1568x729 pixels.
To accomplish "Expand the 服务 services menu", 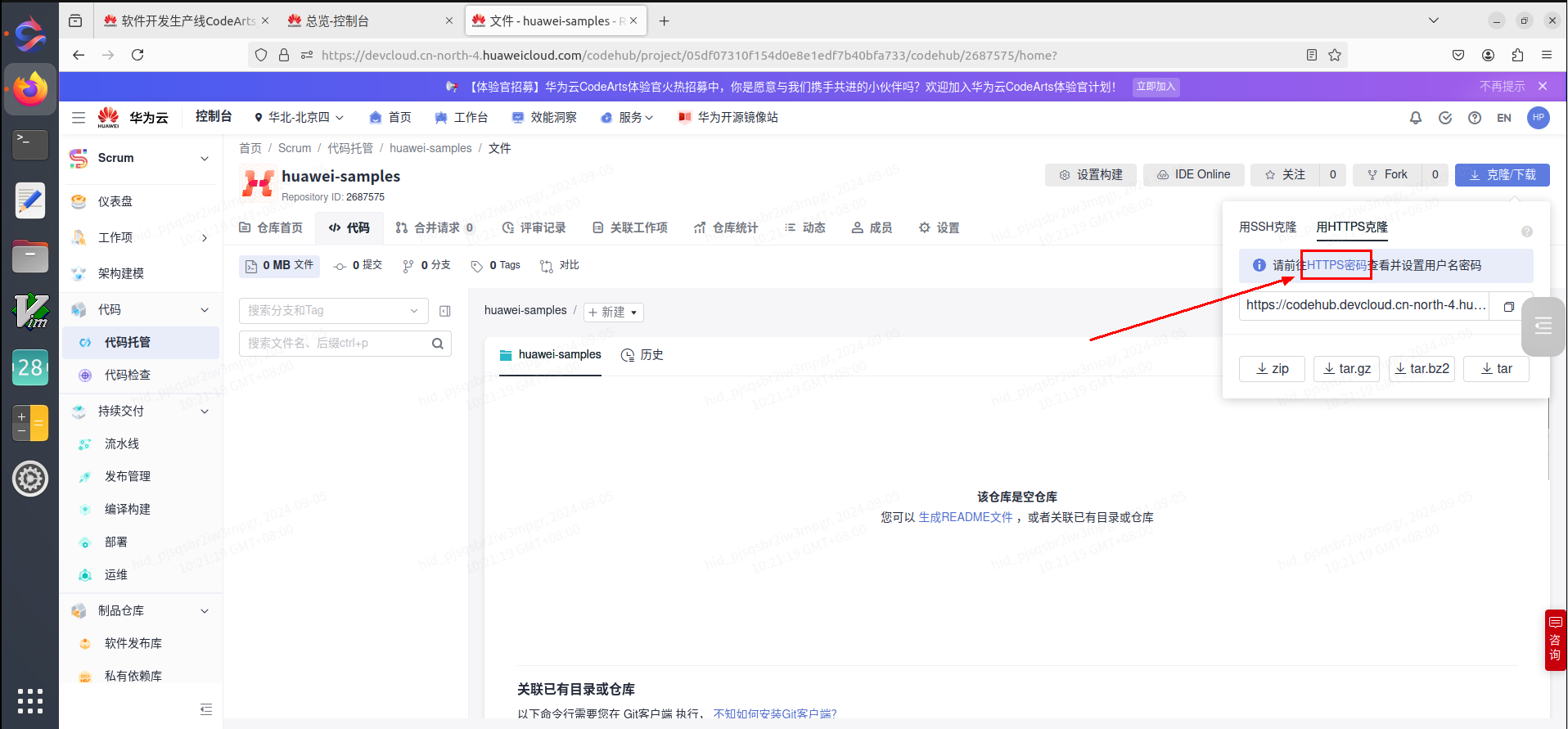I will click(628, 118).
